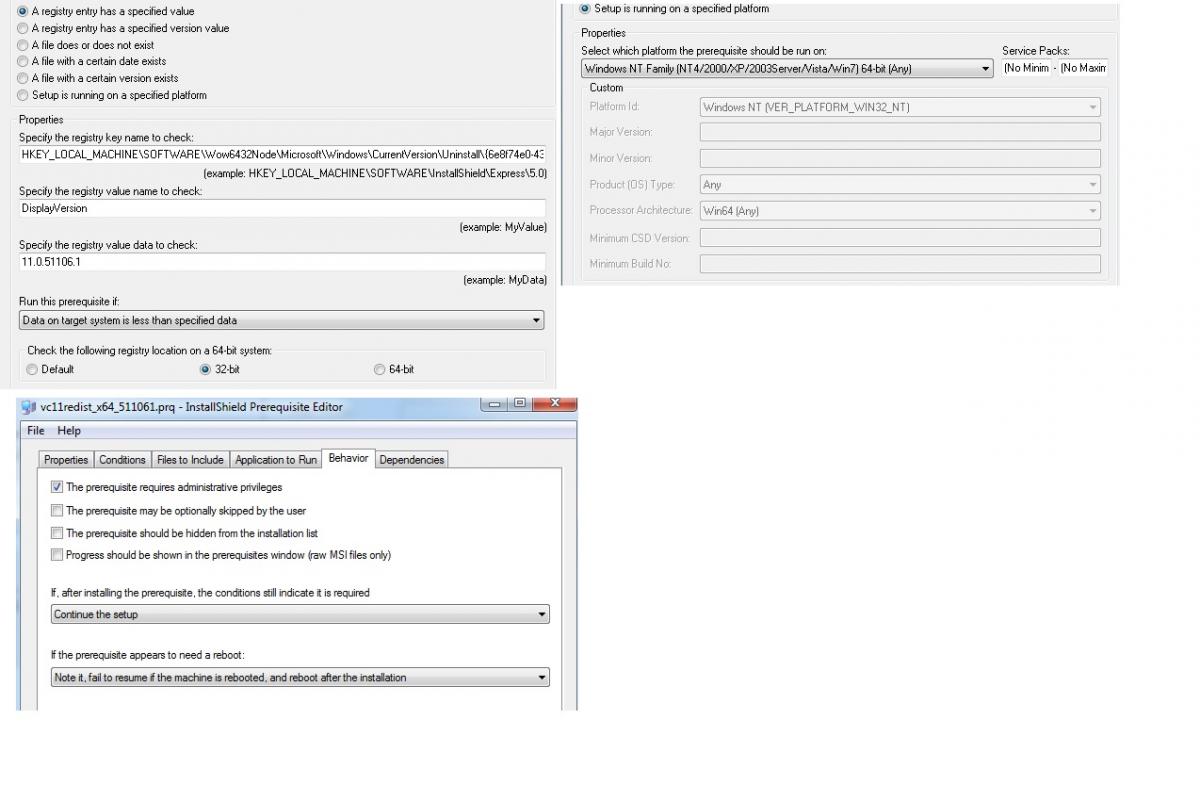Screen dimensions: 1200x785
Task: Open the Dependencies tab
Action: 411,460
